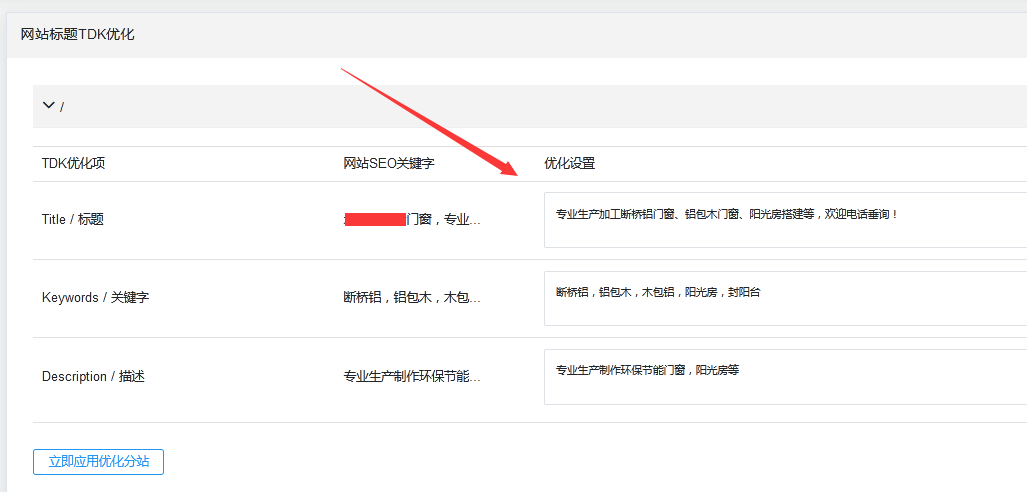1027x492 pixels.
Task: Select the "Title / 标题" row label
Action: tap(73, 220)
